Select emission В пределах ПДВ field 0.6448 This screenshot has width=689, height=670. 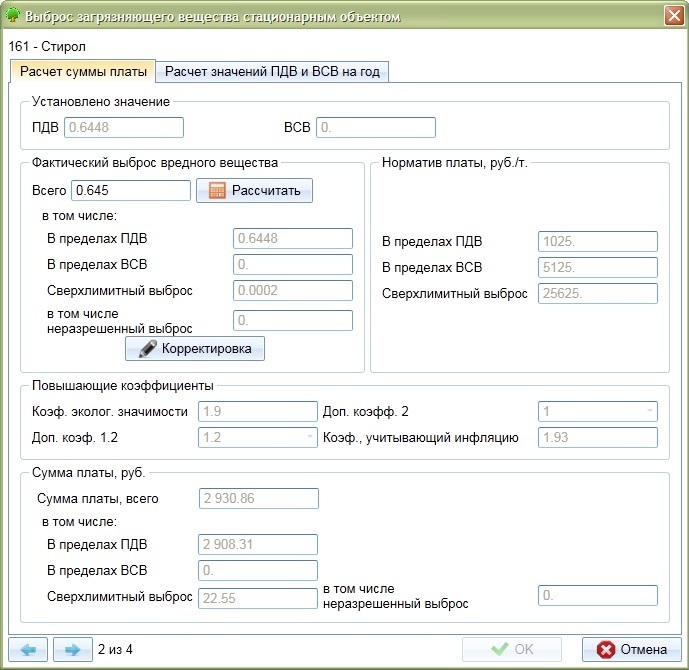pos(293,239)
